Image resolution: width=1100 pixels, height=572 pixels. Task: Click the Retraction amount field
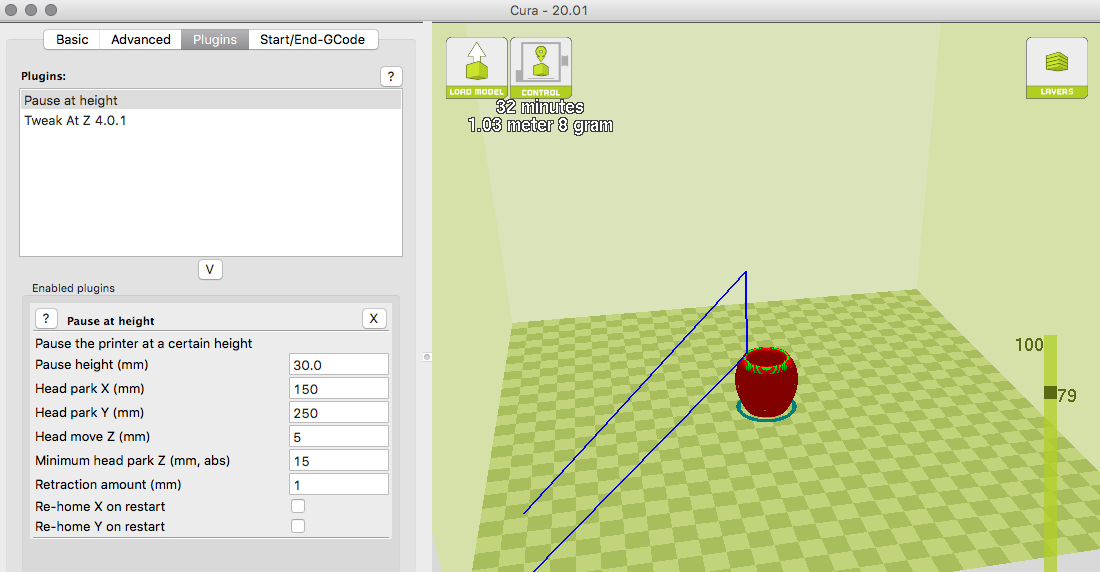[x=339, y=484]
